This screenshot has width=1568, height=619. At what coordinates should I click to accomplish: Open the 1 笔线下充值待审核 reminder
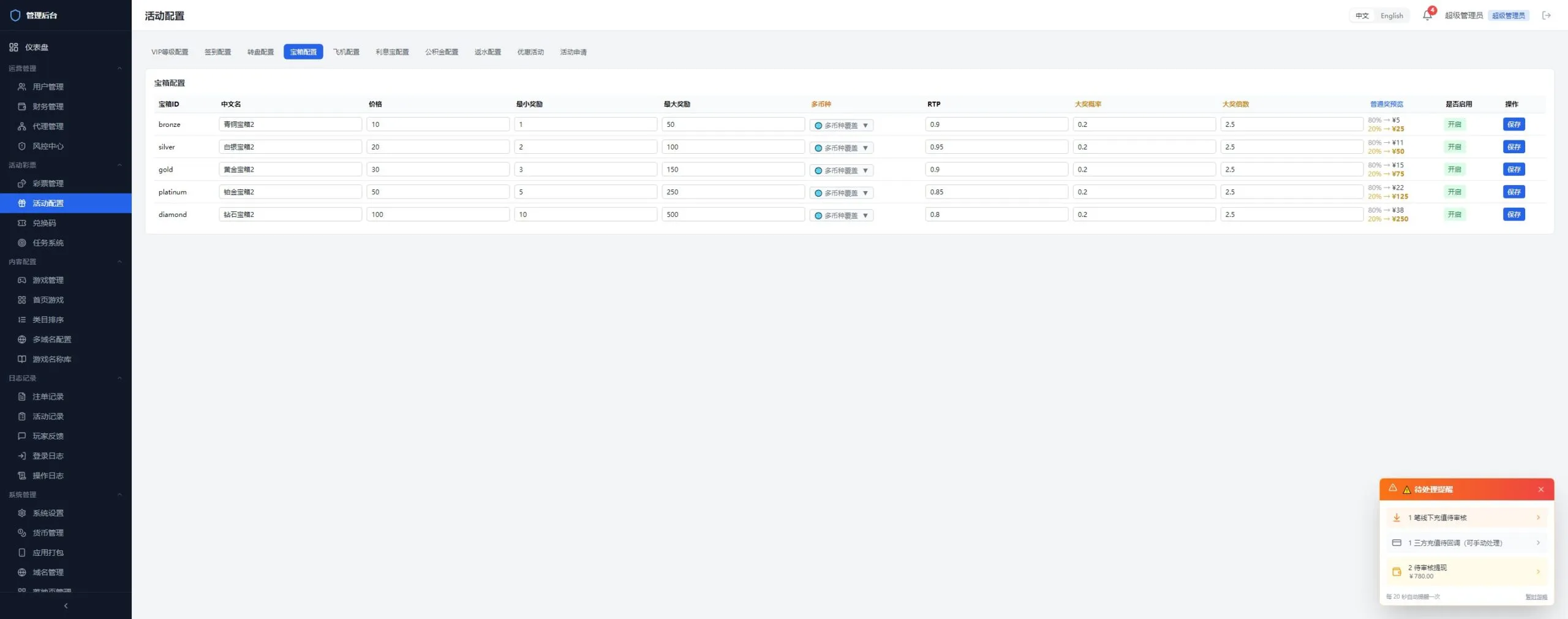coord(1467,518)
